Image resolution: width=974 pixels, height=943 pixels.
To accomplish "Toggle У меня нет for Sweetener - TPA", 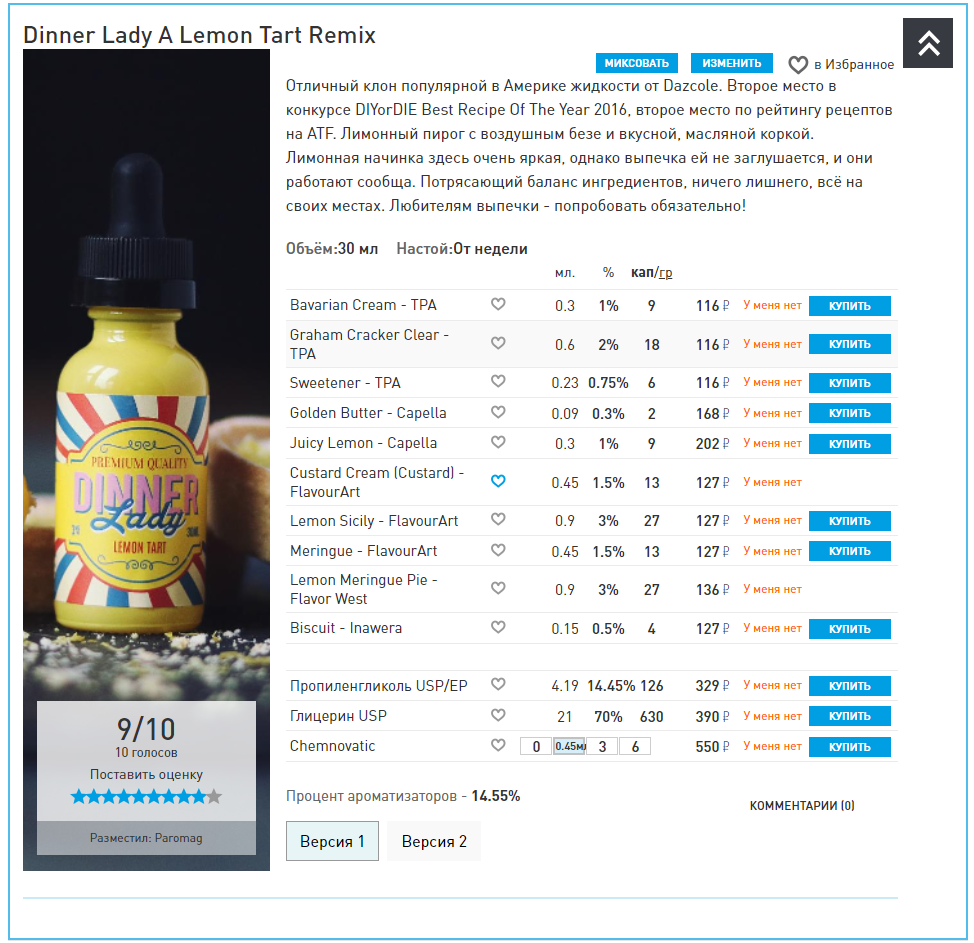I will tap(772, 383).
